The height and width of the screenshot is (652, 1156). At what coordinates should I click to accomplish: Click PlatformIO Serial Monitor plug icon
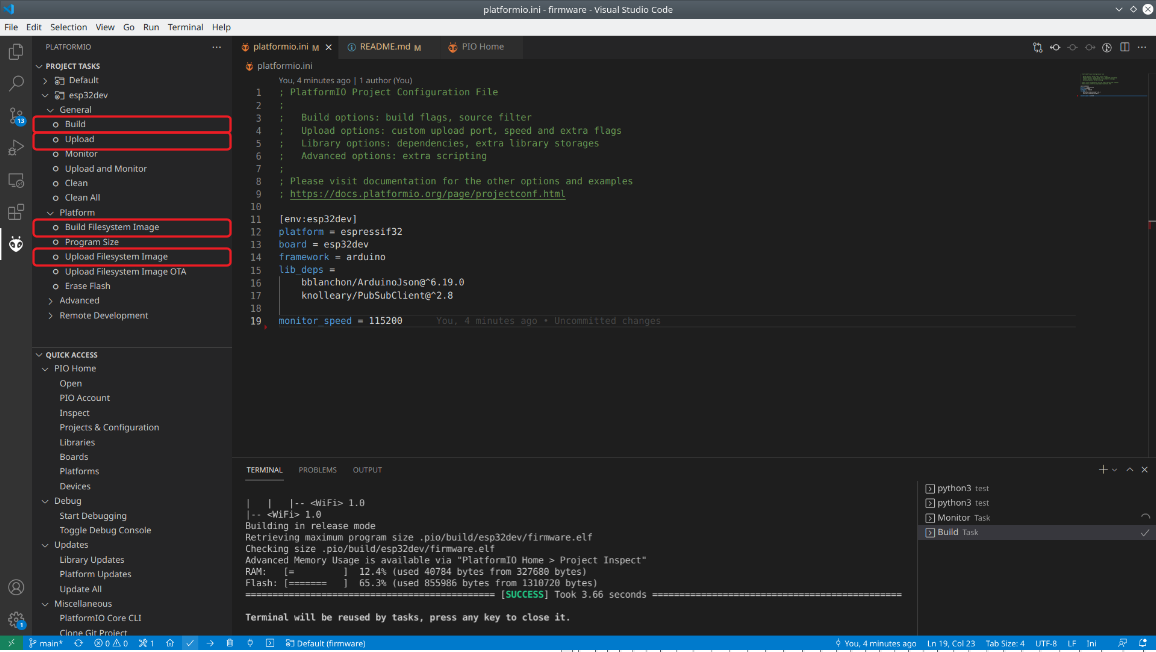[x=250, y=643]
